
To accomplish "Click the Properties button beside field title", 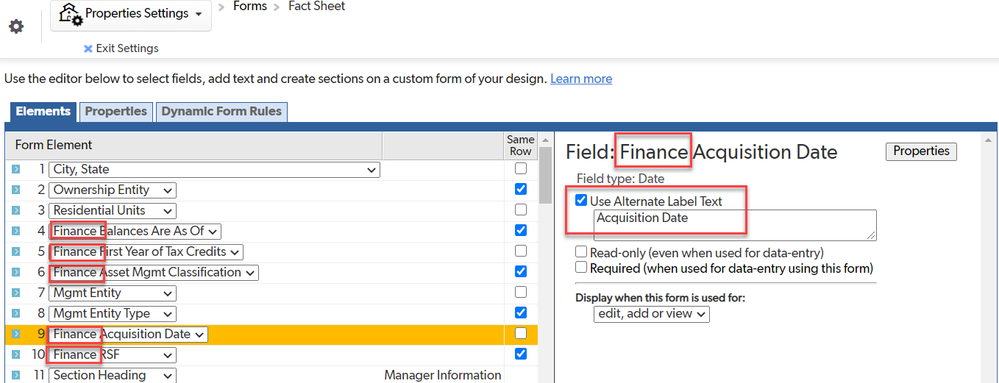I will [x=921, y=151].
